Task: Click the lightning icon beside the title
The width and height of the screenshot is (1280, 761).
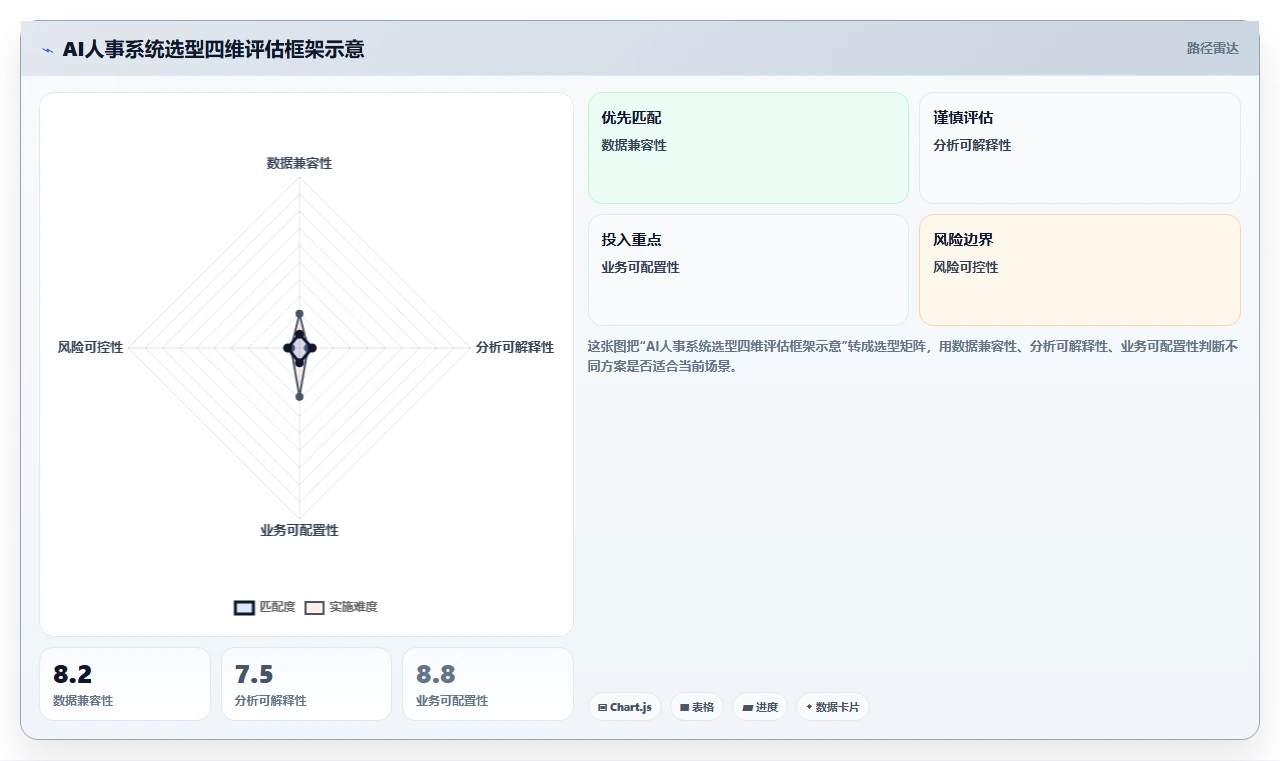Action: coord(48,50)
